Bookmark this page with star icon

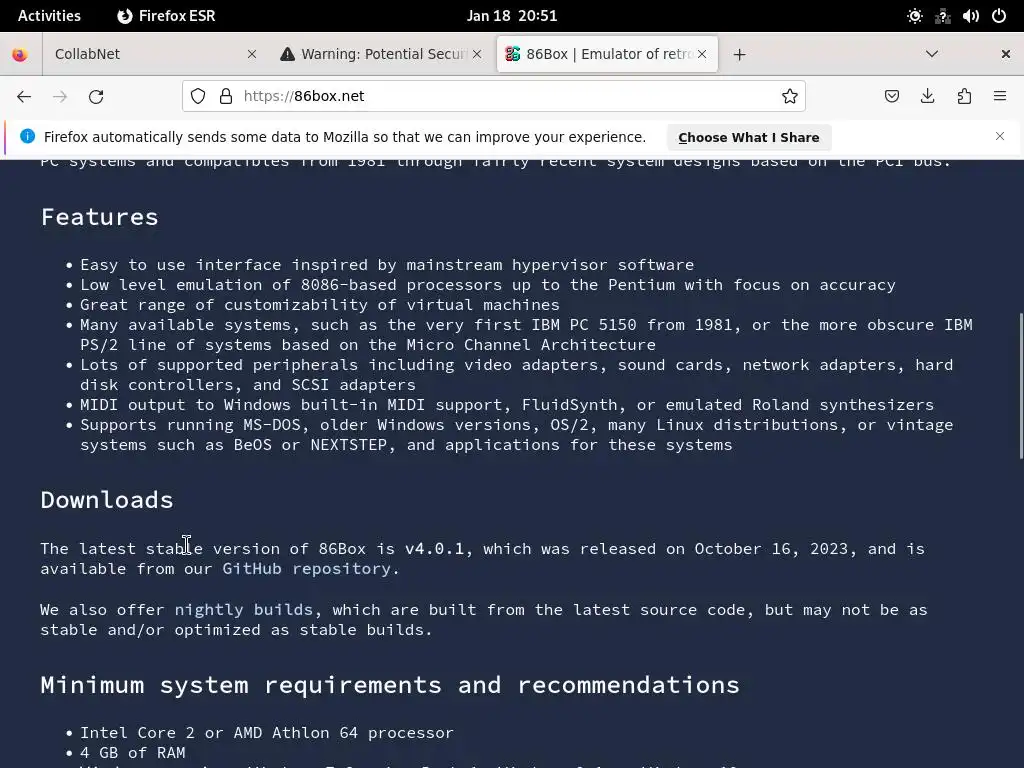tap(790, 96)
